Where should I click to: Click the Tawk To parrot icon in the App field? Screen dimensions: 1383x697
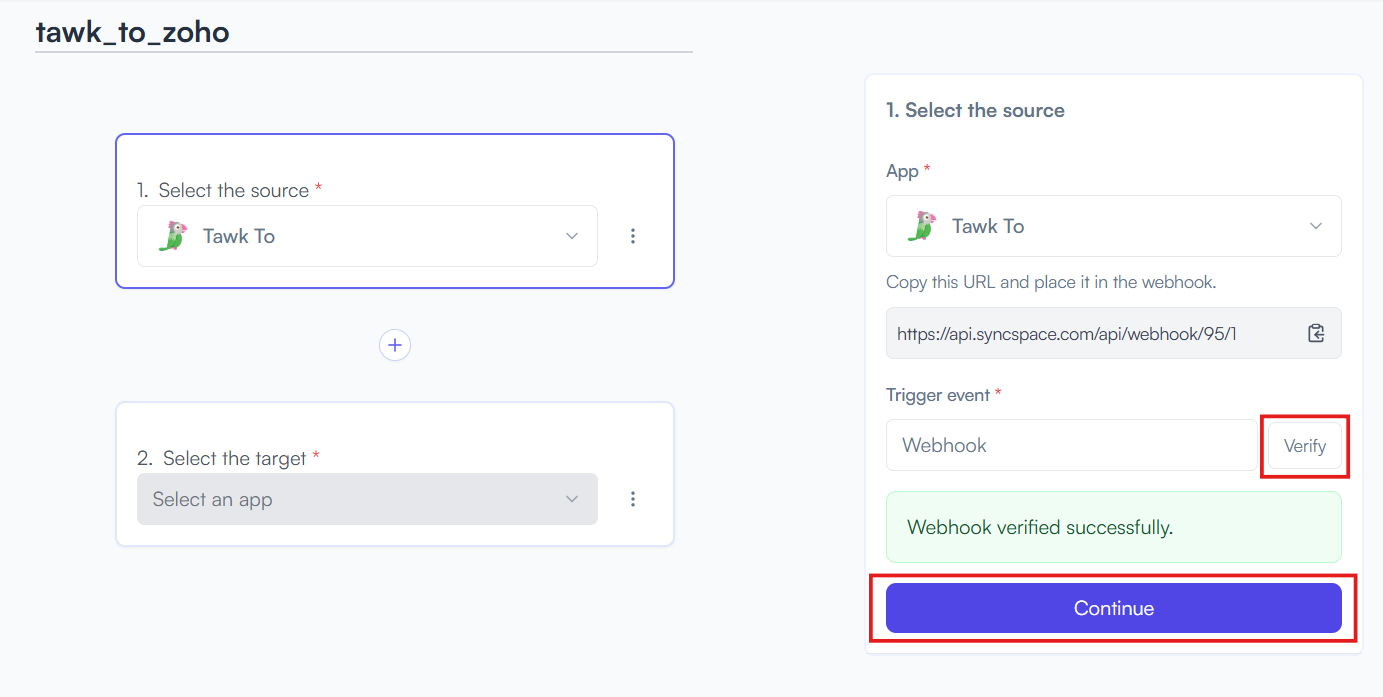(922, 226)
